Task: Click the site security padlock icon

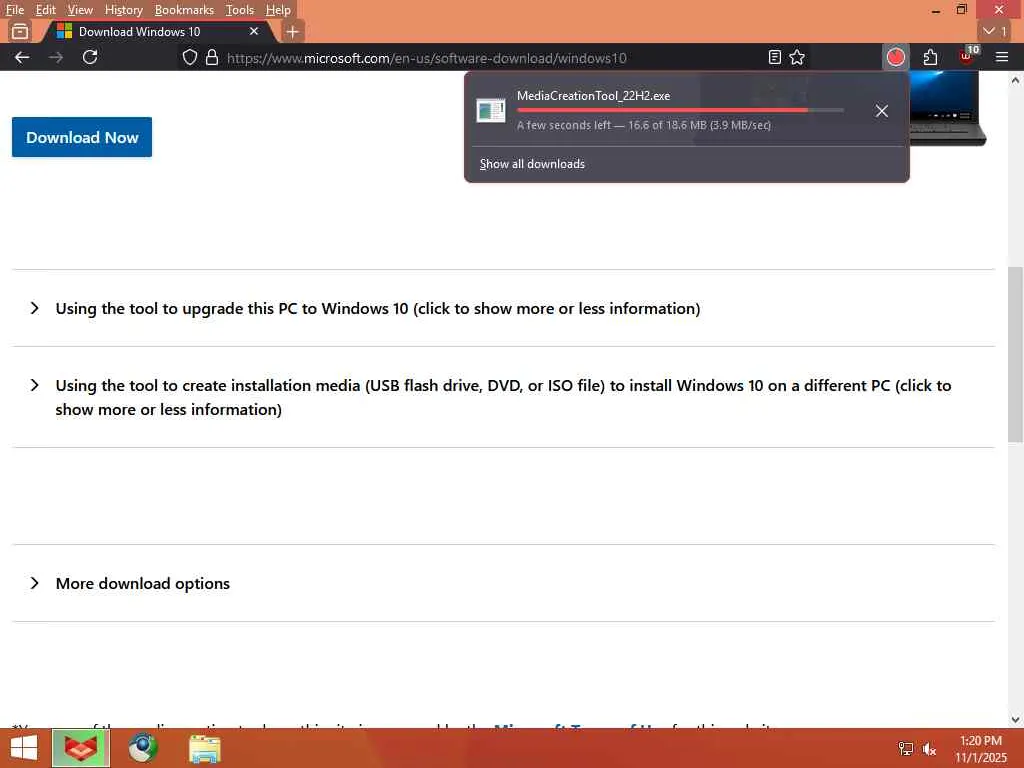Action: click(x=212, y=57)
